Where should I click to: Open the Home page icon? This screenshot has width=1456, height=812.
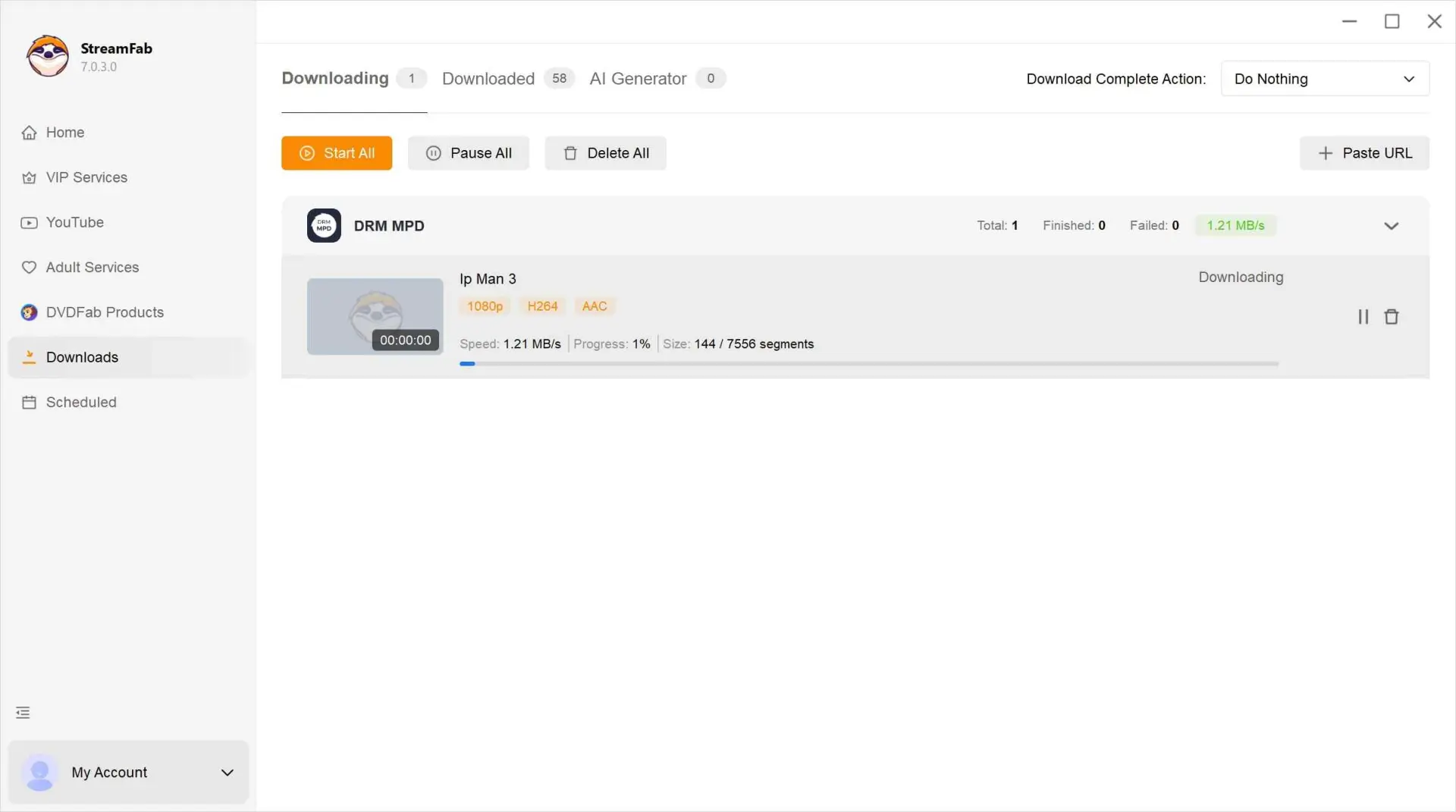click(x=29, y=133)
